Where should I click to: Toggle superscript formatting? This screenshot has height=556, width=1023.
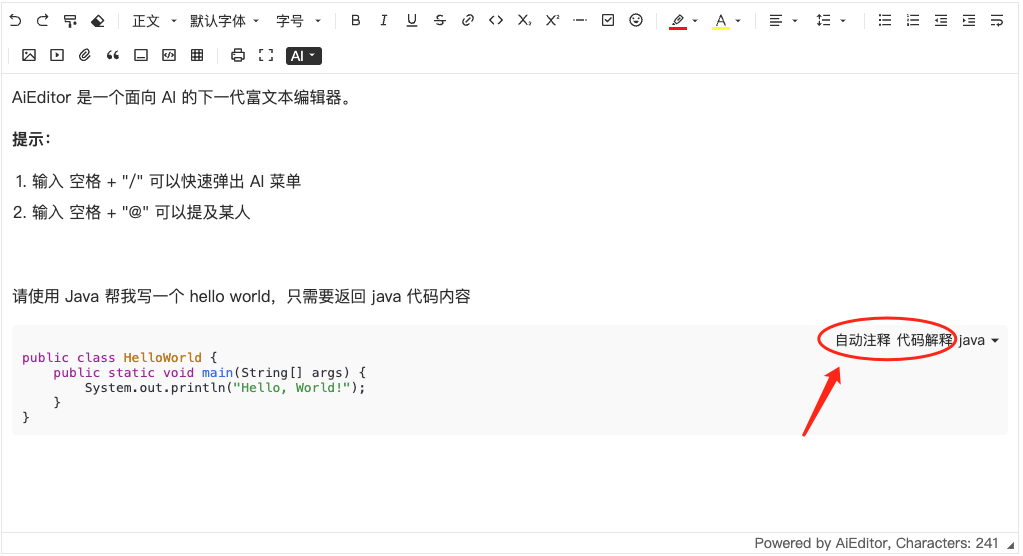tap(552, 21)
